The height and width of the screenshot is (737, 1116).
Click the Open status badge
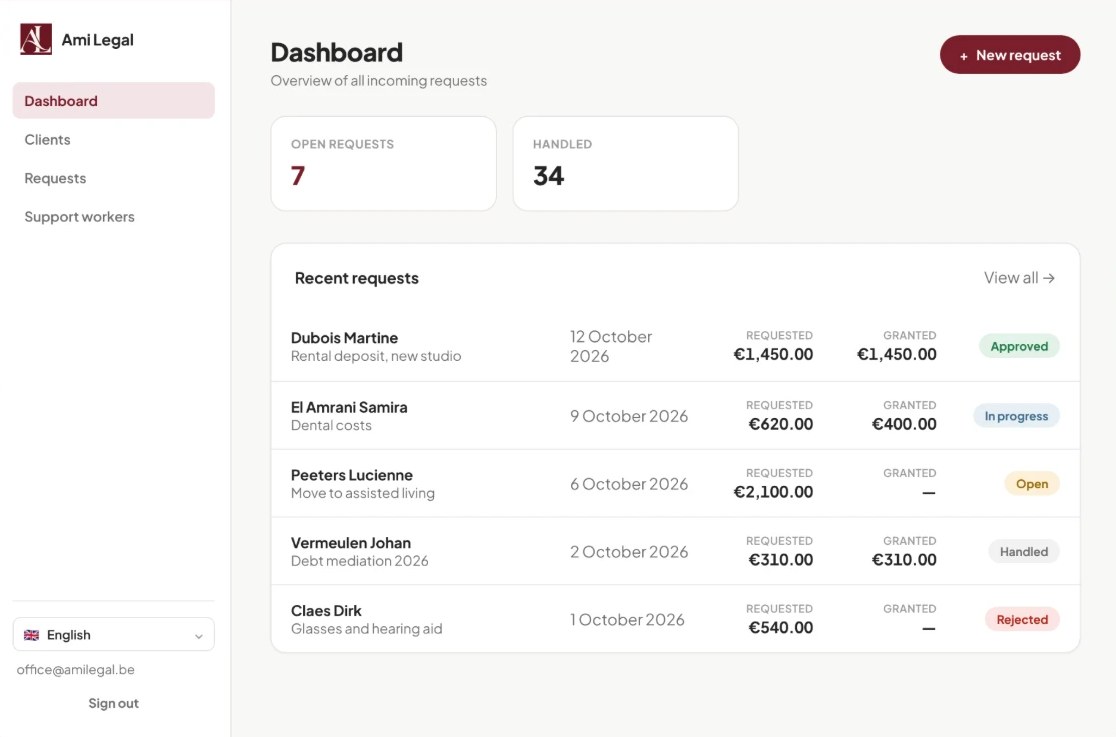[x=1032, y=484]
